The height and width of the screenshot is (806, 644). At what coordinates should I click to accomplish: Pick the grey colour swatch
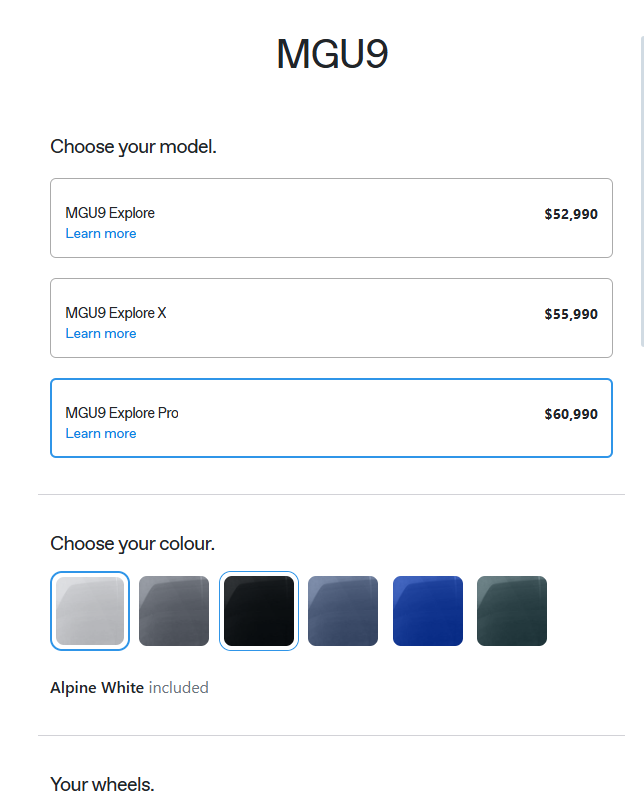(174, 611)
